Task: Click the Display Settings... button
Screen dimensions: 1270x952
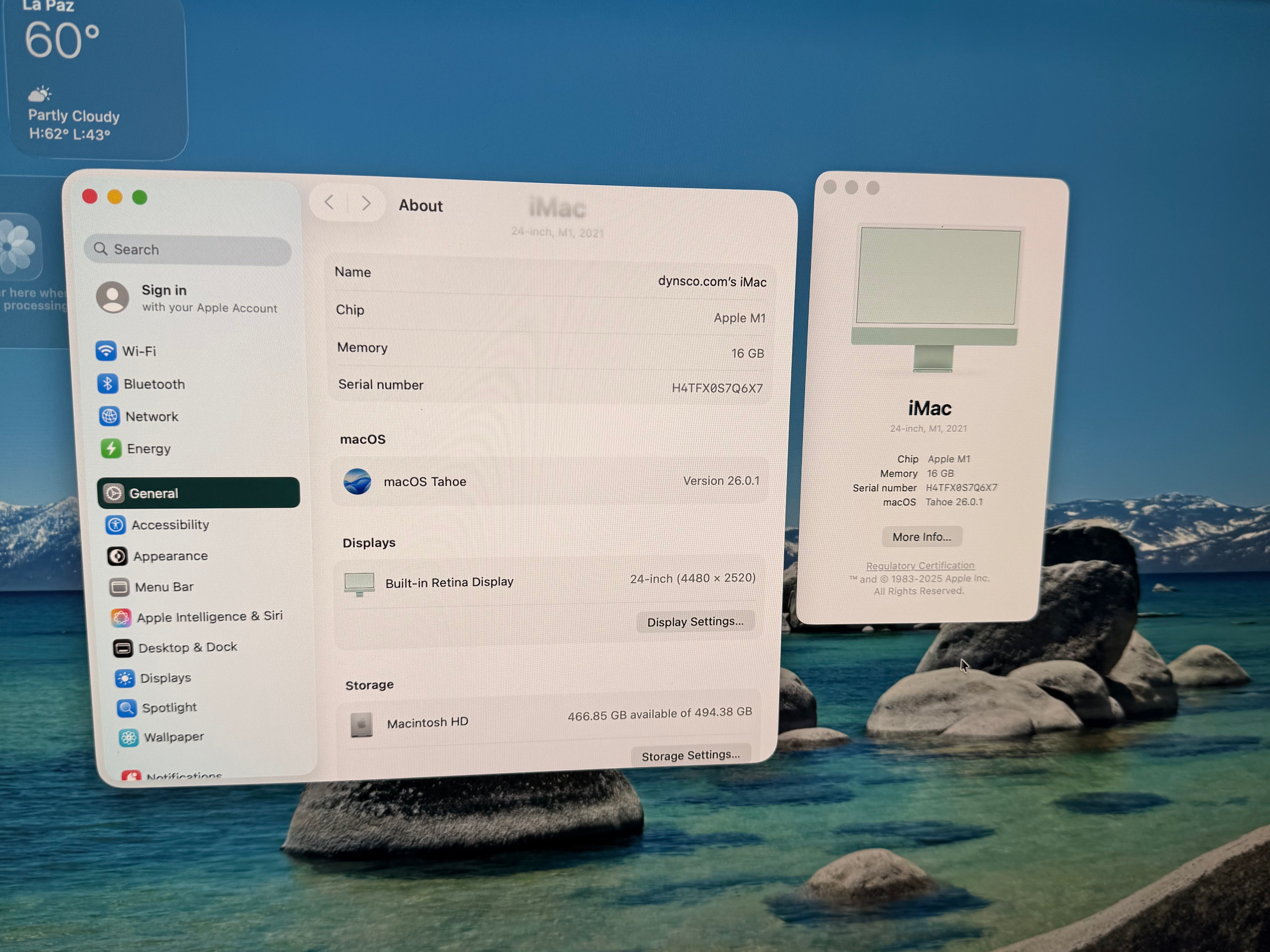Action: click(695, 621)
